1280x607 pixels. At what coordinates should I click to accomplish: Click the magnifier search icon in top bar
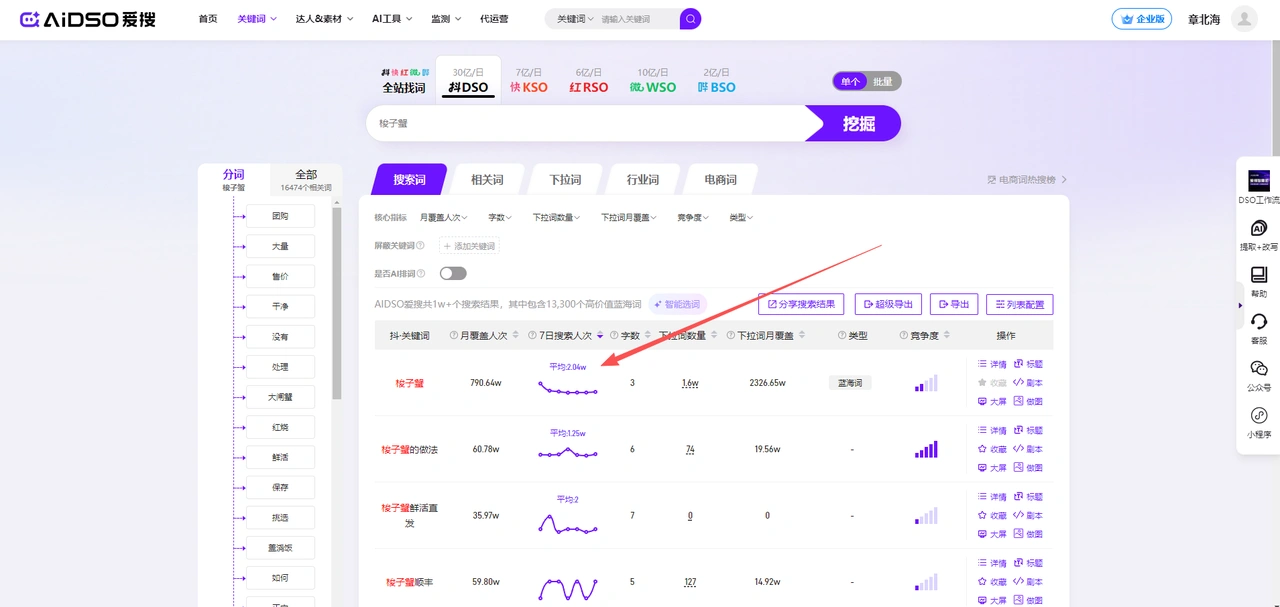coord(689,18)
